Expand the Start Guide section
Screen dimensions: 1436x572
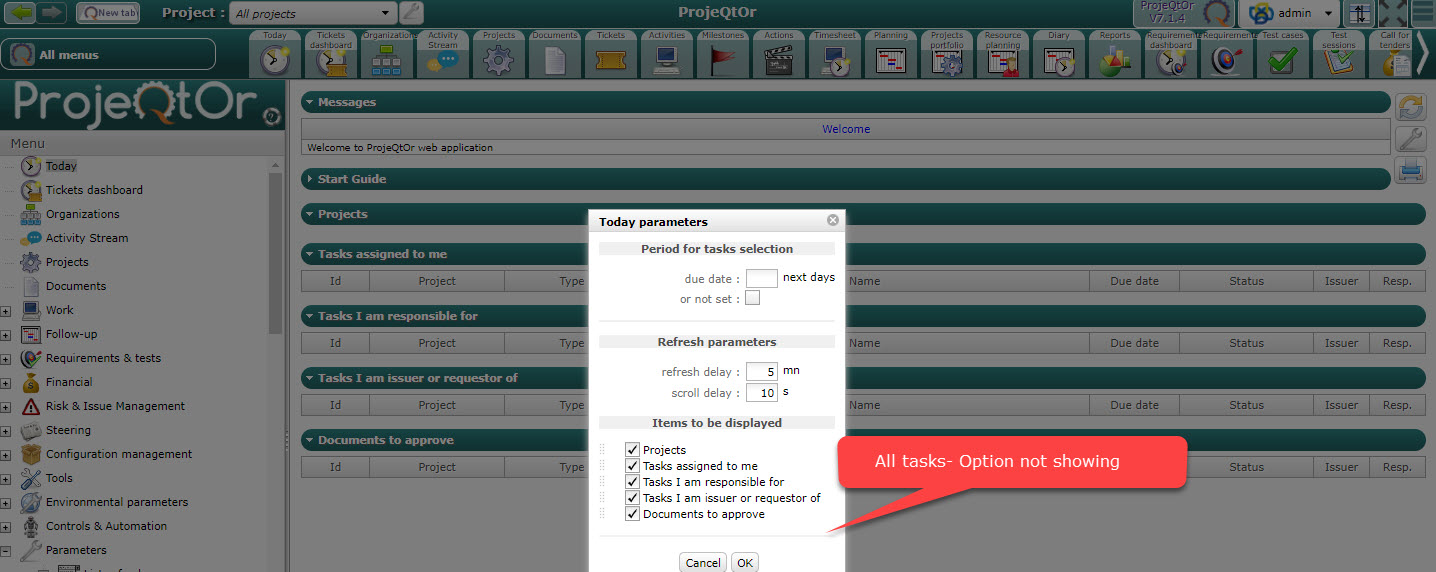(x=351, y=179)
